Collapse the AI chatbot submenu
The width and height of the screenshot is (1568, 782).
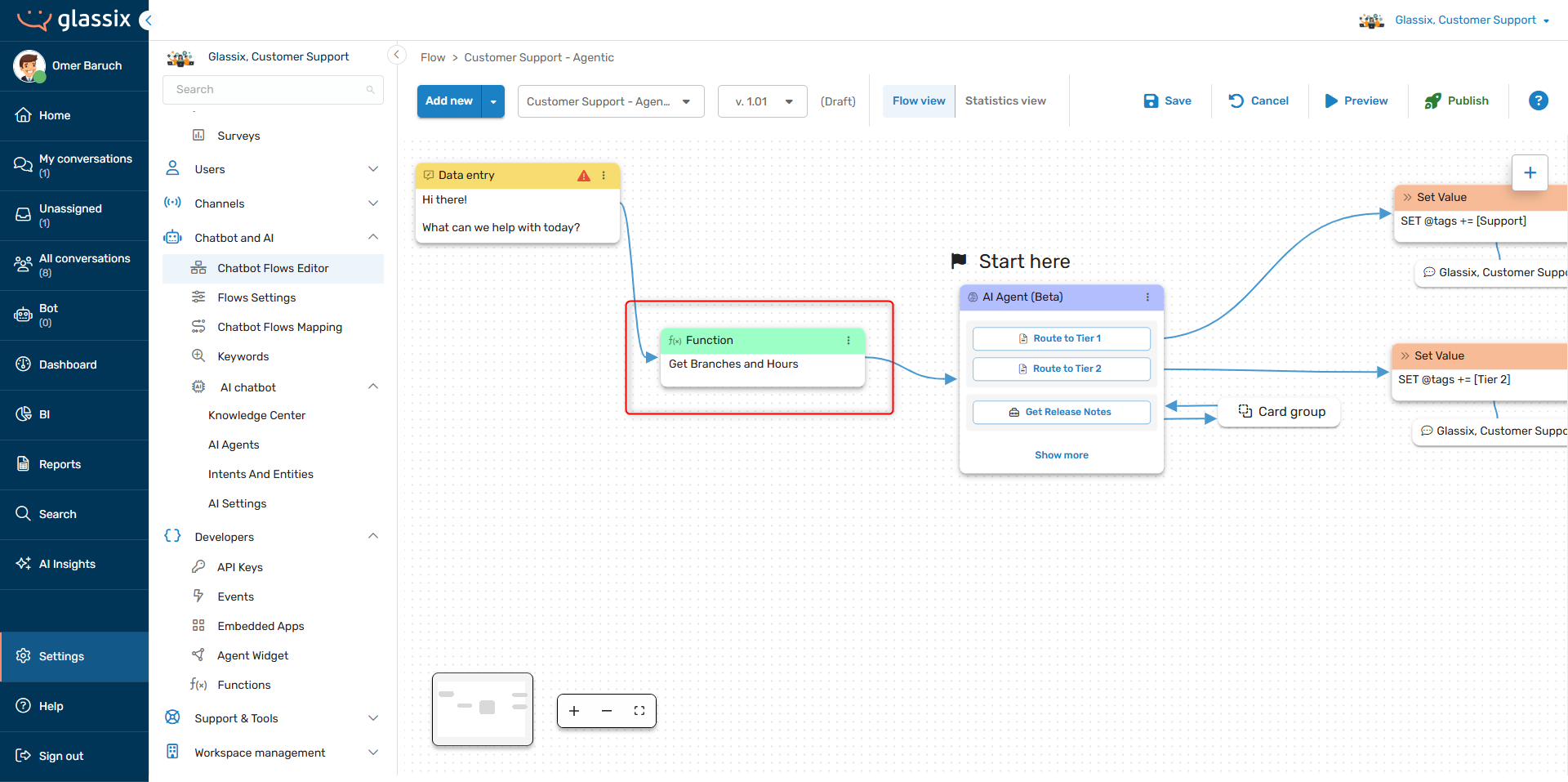click(373, 387)
